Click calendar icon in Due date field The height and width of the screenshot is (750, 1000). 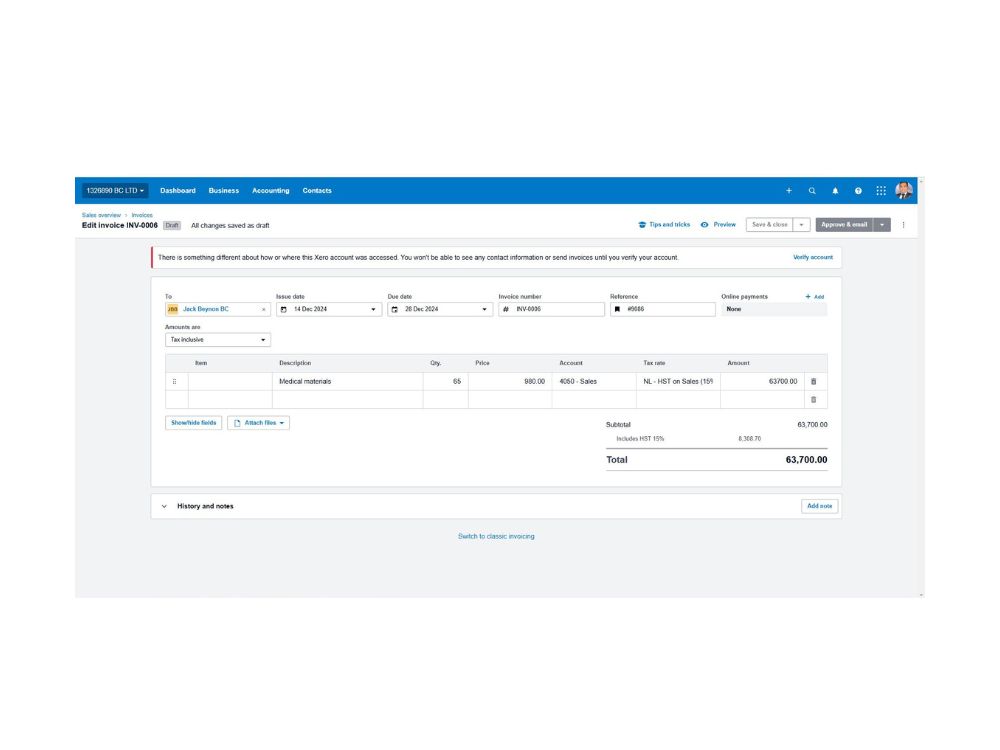[395, 309]
